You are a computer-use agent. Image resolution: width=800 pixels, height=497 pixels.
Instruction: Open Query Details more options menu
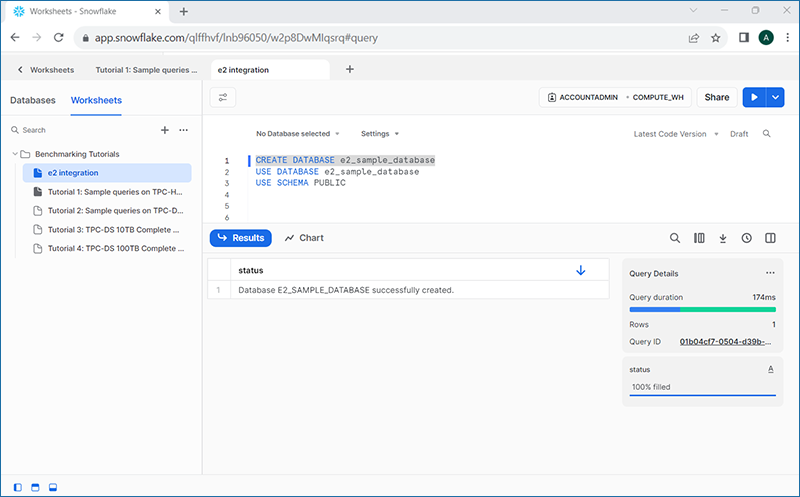tap(770, 273)
